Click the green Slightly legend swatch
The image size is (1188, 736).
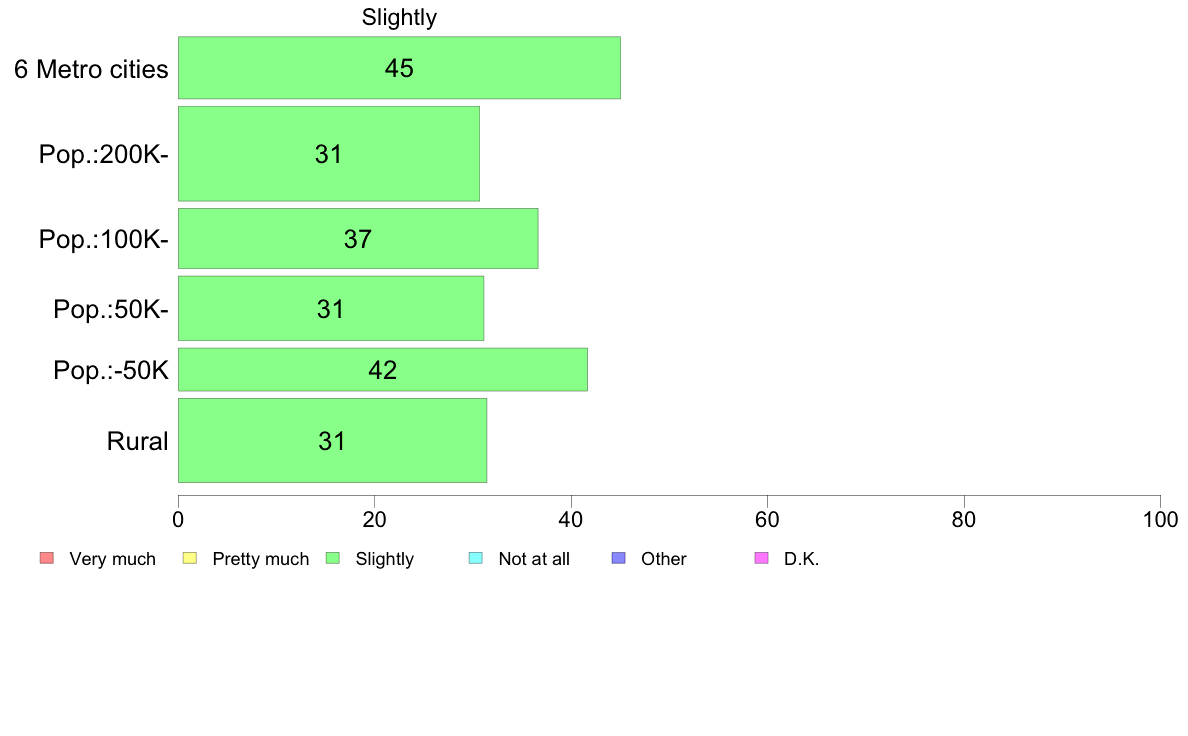point(333,559)
